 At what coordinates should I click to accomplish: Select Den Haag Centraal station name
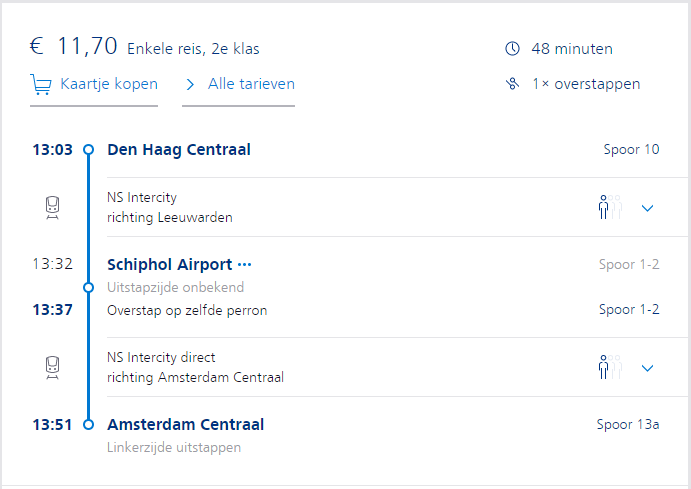point(179,150)
